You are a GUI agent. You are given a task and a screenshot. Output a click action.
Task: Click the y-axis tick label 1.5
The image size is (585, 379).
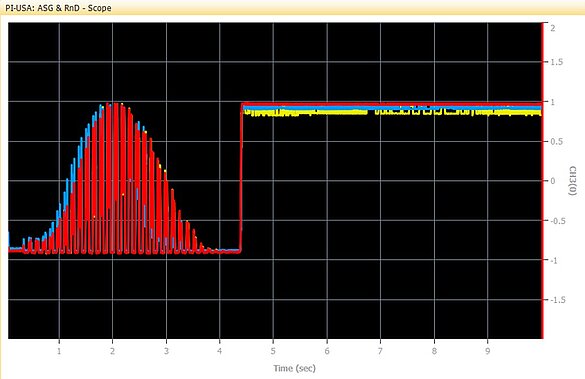(x=557, y=62)
